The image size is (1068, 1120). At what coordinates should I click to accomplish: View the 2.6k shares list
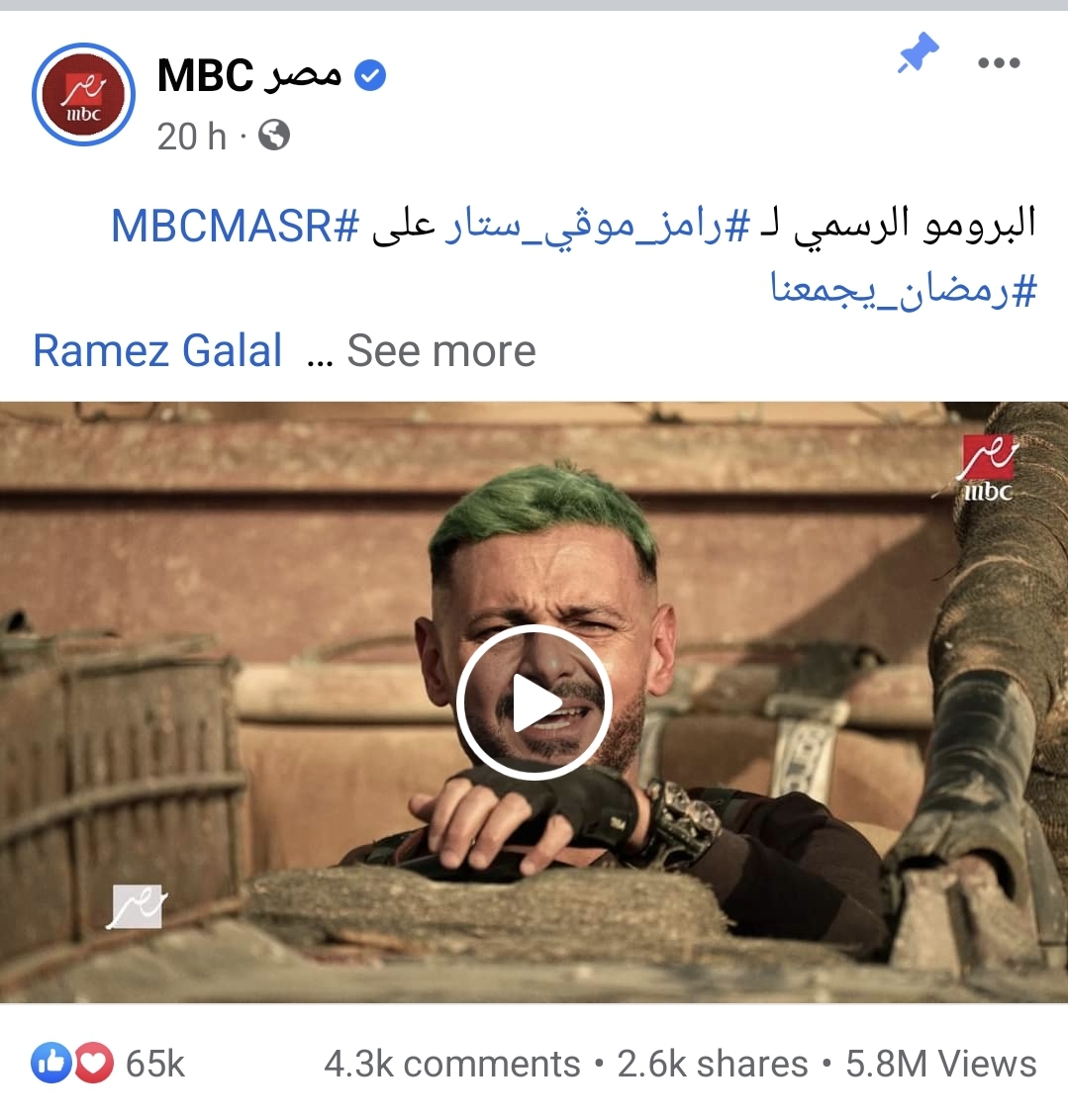pyautogui.click(x=713, y=1064)
